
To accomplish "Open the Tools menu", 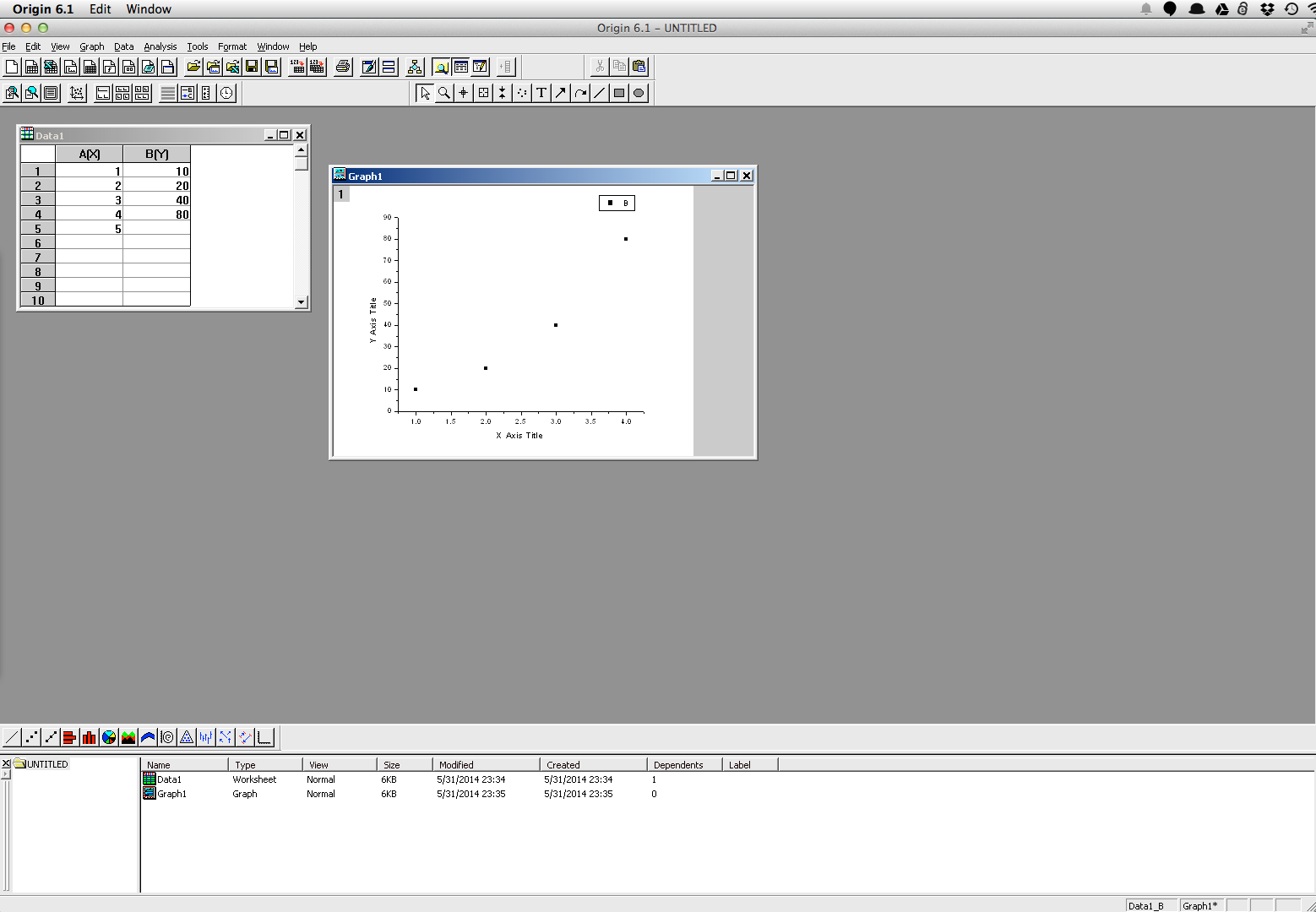I will [197, 46].
